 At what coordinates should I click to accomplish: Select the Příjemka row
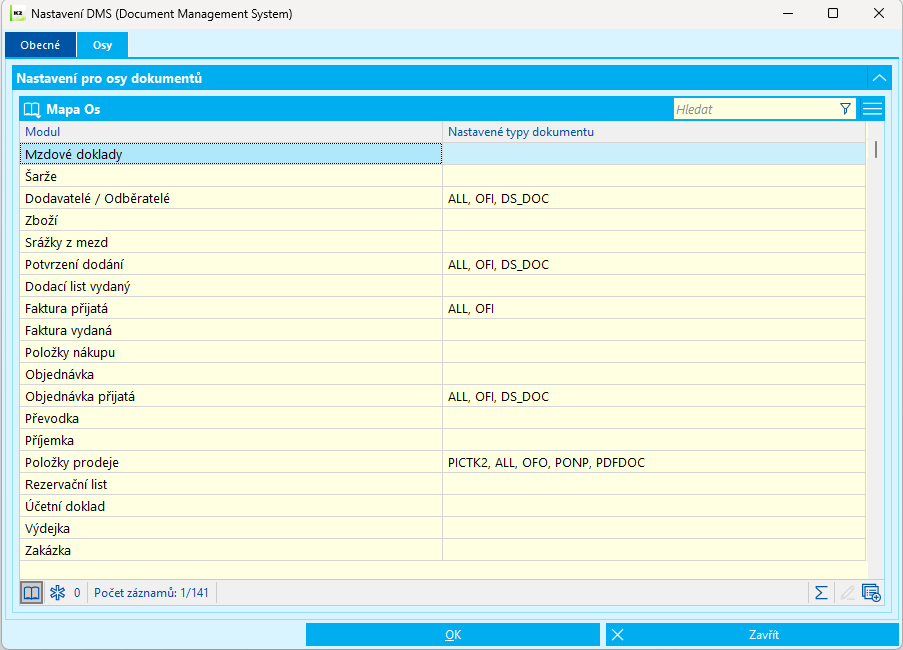click(x=442, y=440)
